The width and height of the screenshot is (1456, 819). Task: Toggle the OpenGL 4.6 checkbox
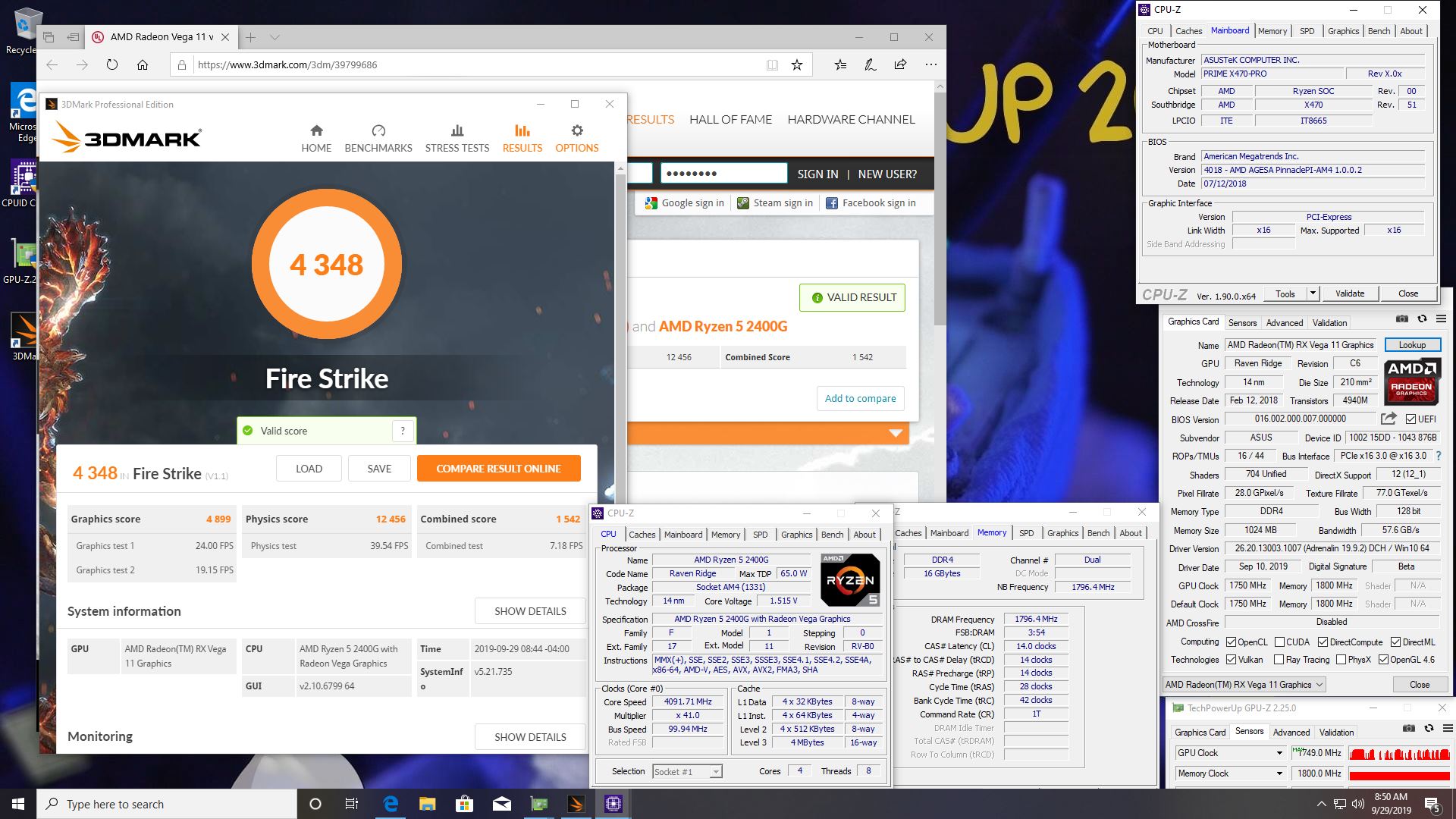[x=1383, y=660]
